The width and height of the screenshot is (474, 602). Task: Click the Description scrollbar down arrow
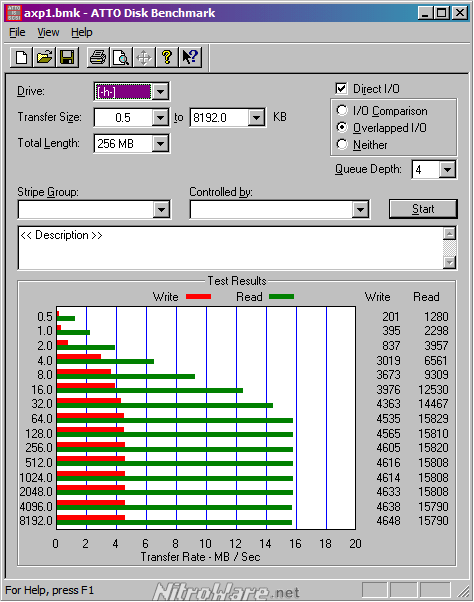click(449, 262)
